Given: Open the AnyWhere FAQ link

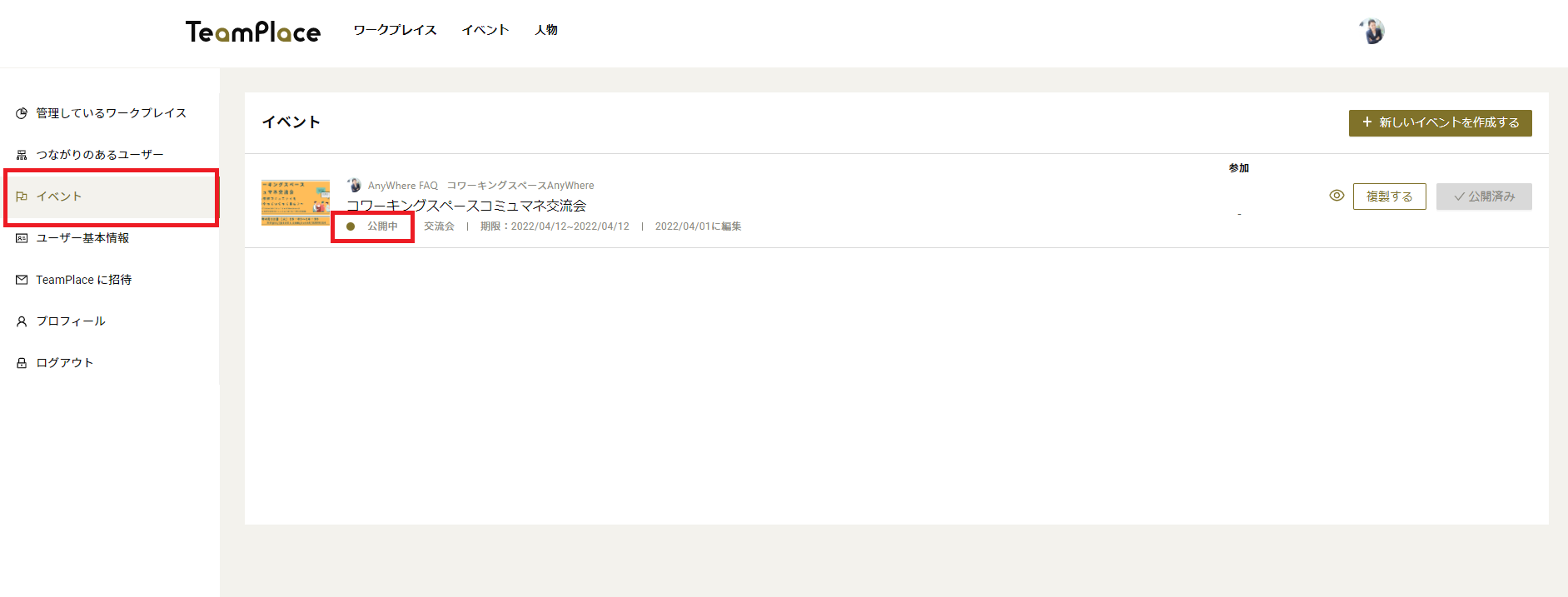Looking at the screenshot, I should (403, 186).
